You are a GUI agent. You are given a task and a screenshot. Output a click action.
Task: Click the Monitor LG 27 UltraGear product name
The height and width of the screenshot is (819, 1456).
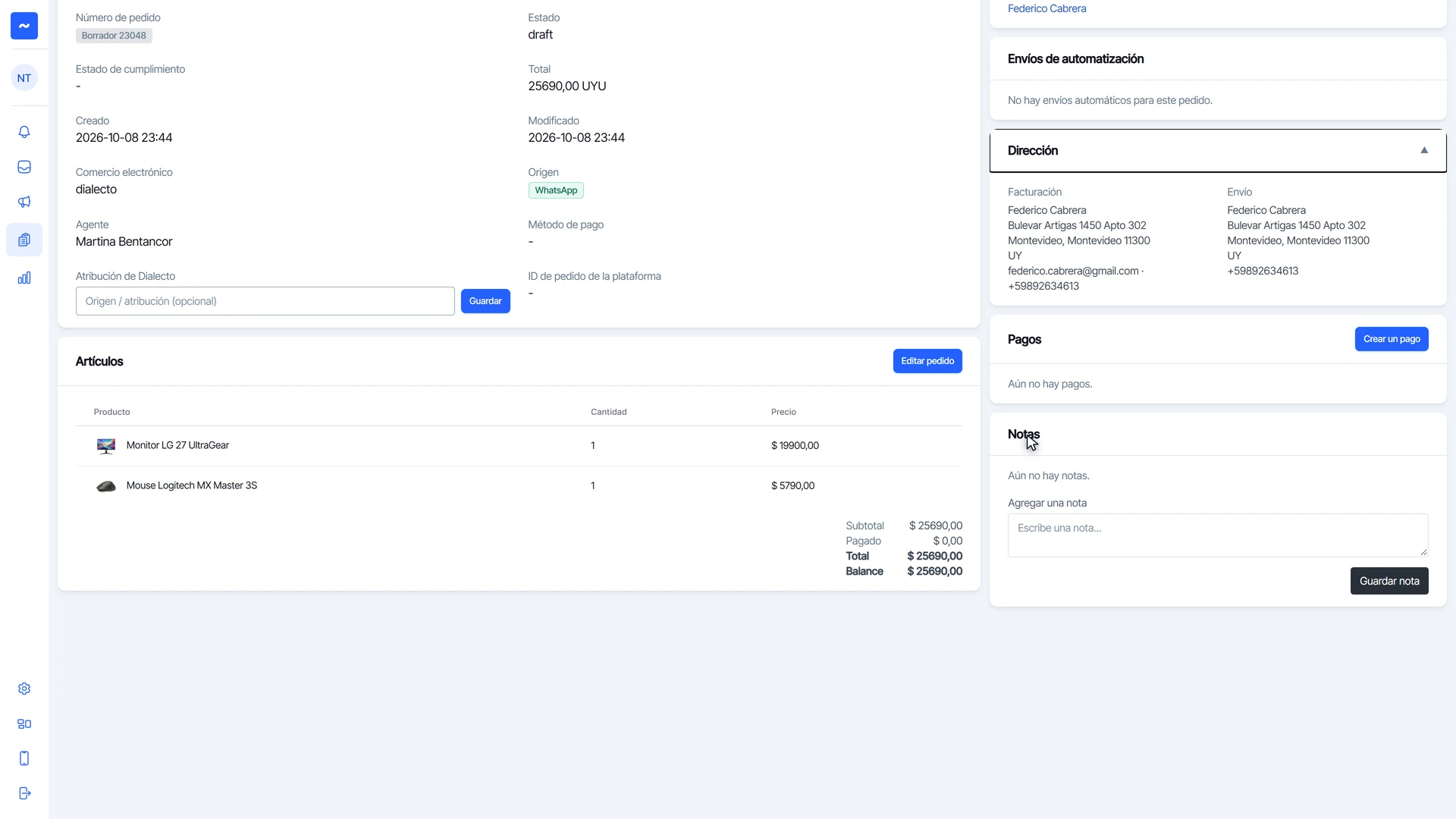tap(177, 445)
